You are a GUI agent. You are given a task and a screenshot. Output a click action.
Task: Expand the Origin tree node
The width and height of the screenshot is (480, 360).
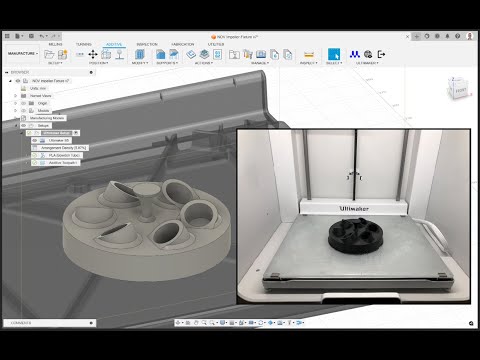15,103
